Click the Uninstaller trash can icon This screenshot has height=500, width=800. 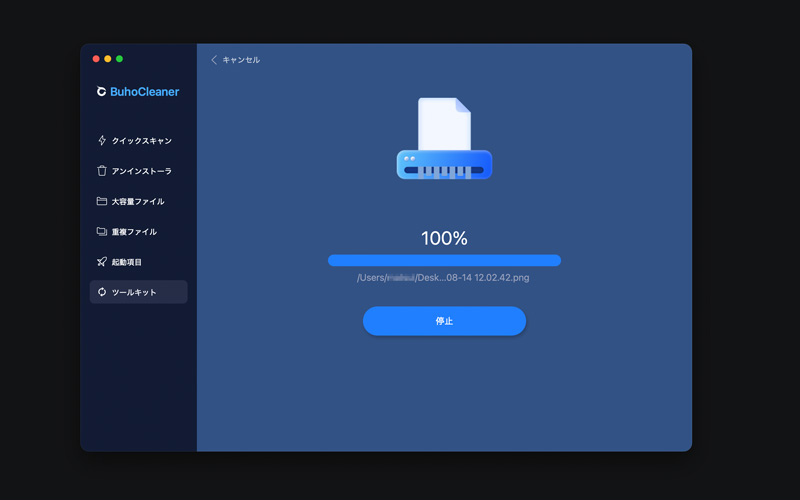102,170
